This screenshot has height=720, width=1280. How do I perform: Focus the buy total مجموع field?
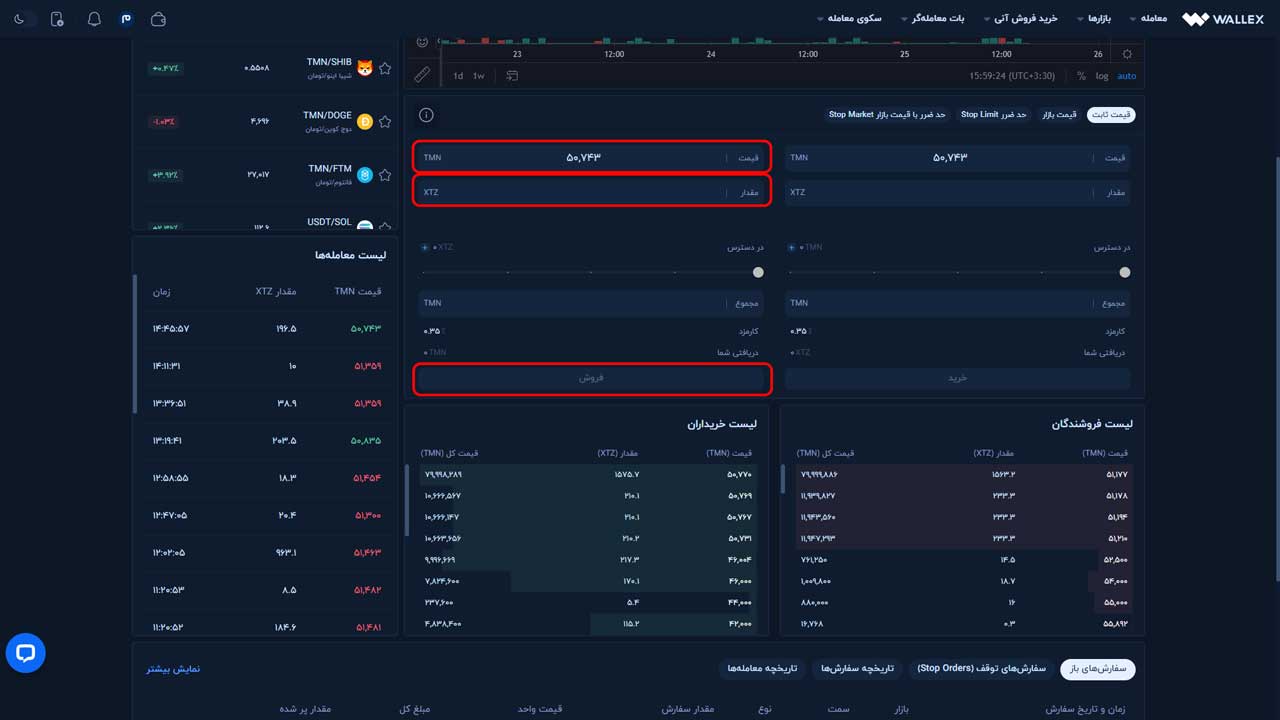[x=957, y=303]
